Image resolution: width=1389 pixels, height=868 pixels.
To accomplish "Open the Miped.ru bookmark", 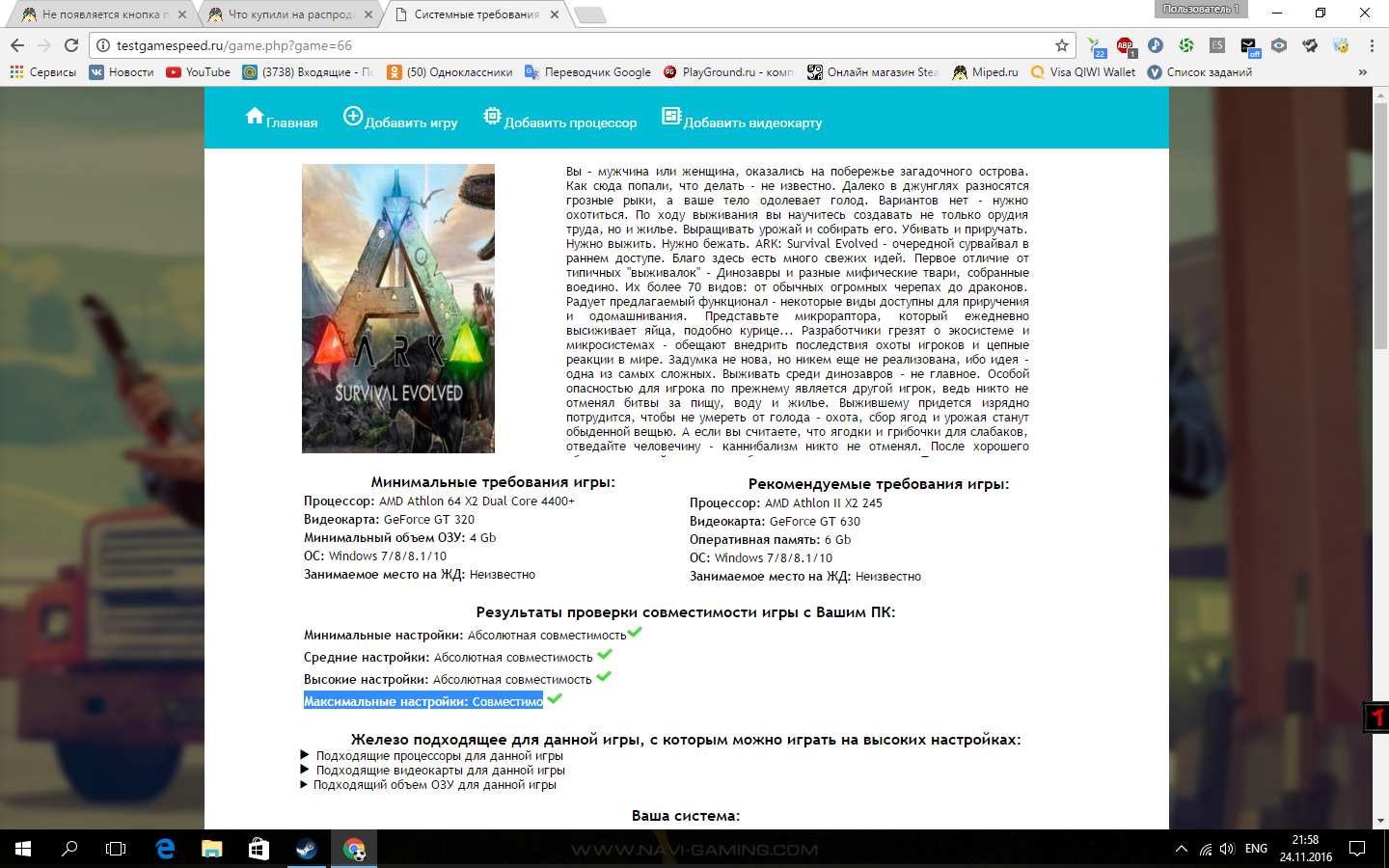I will (985, 72).
